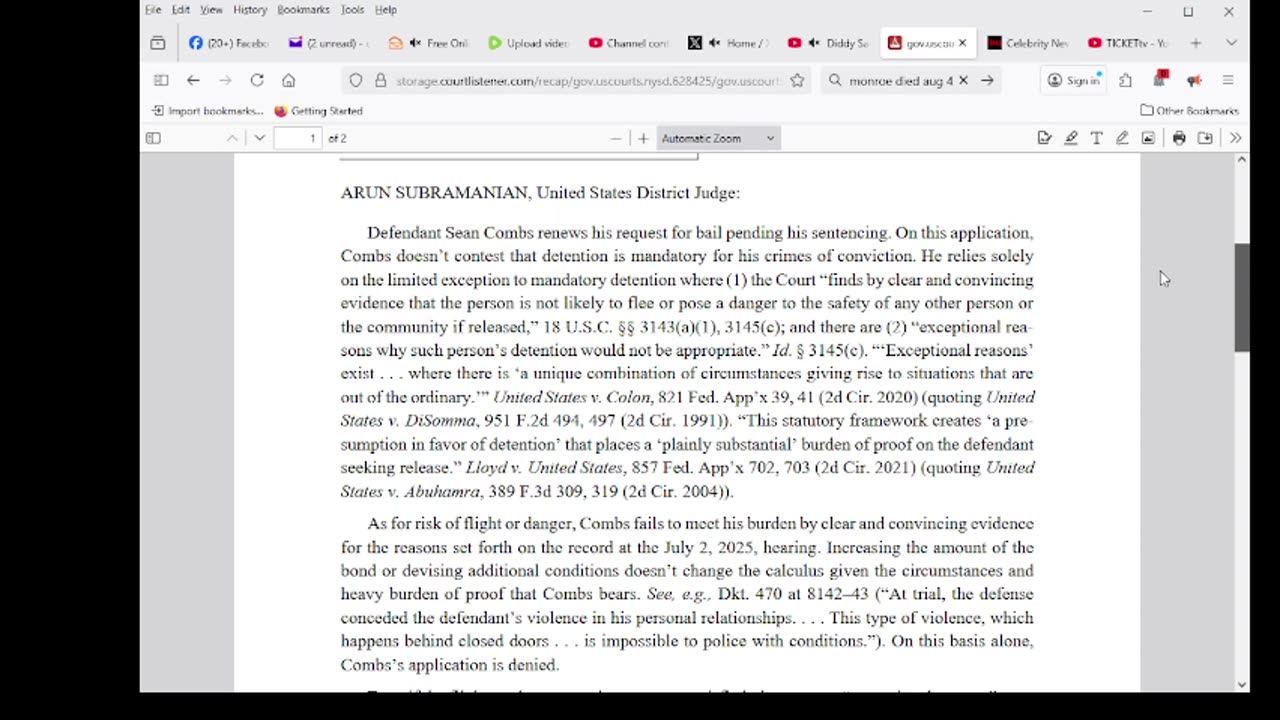Open the extensions puzzle icon

(x=1126, y=80)
